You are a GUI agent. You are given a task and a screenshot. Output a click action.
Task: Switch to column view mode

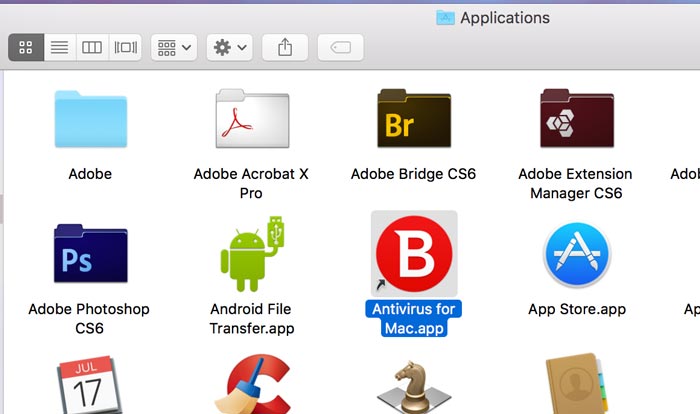[92, 47]
